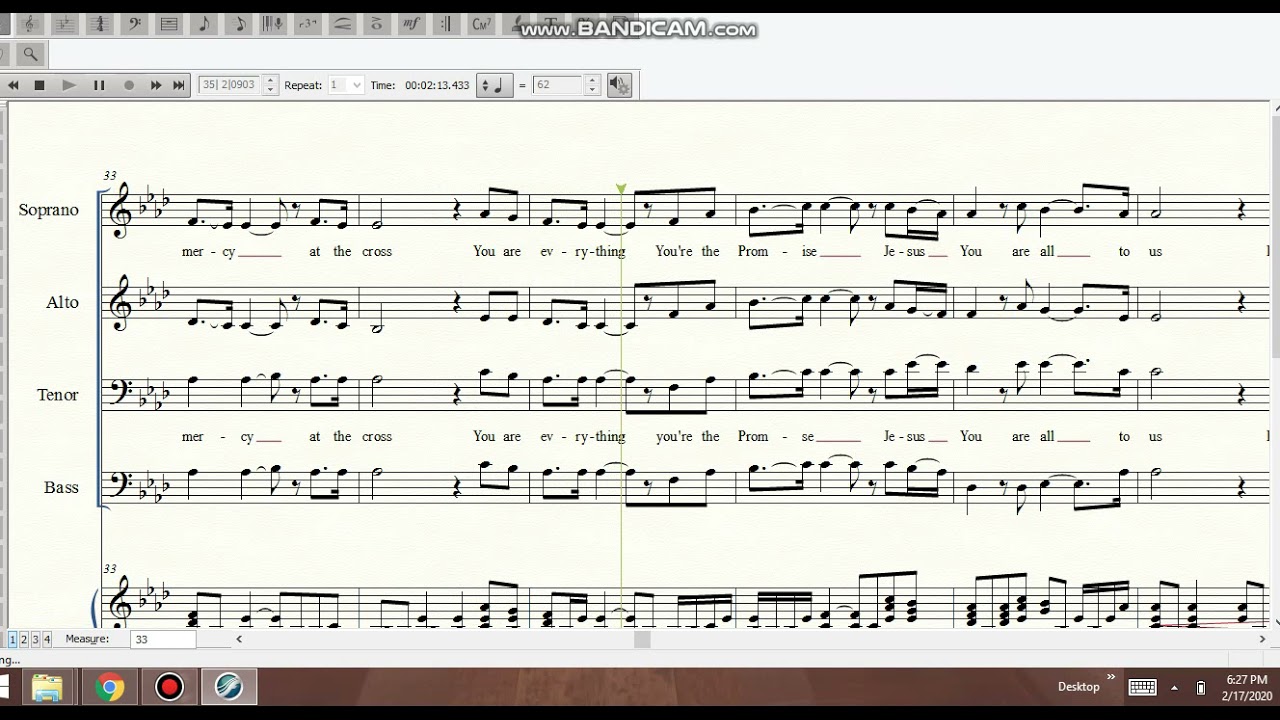The height and width of the screenshot is (720, 1280).
Task: Open the clock showing 6:27 PM
Action: coord(1246,688)
